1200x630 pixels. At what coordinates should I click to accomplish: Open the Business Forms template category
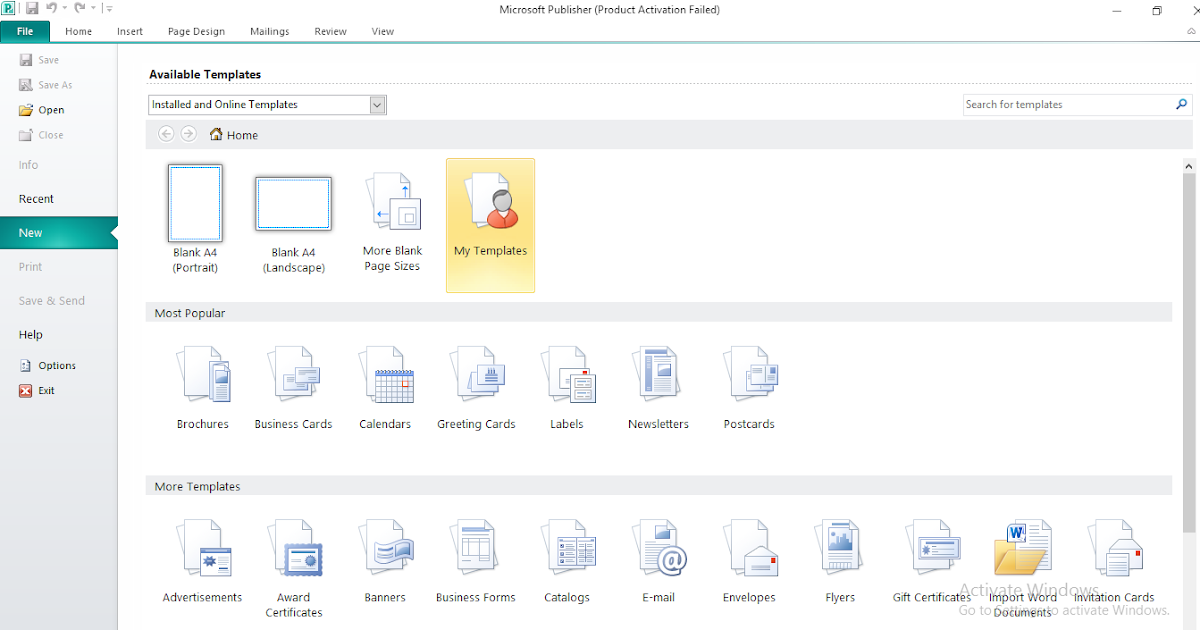[x=476, y=561]
